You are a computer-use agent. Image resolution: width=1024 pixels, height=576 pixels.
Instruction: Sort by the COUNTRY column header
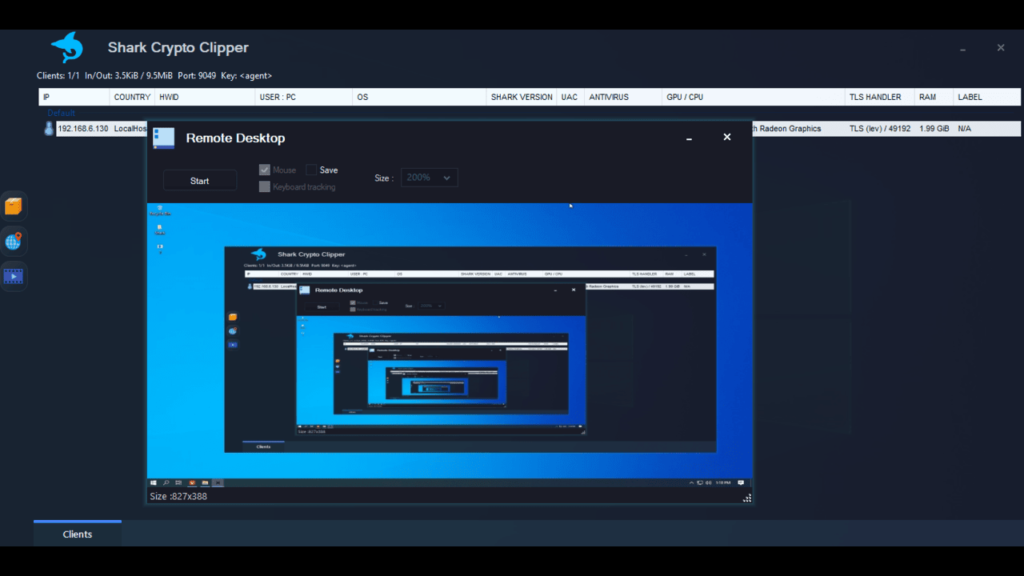pos(132,97)
